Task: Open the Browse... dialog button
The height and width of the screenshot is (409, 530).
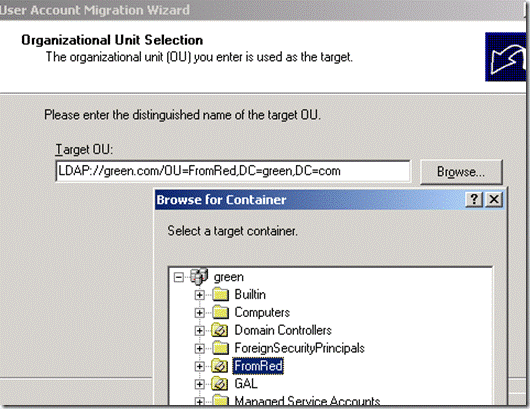Action: tap(461, 172)
